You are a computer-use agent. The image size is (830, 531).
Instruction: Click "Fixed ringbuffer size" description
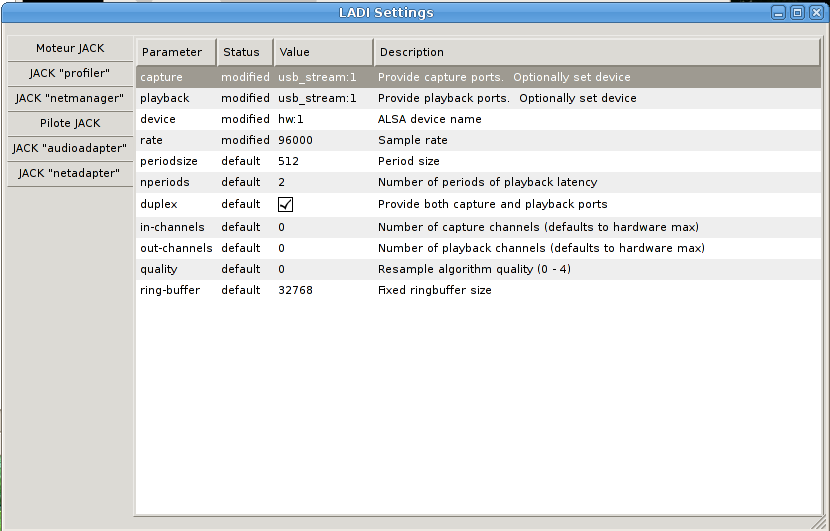coord(435,290)
